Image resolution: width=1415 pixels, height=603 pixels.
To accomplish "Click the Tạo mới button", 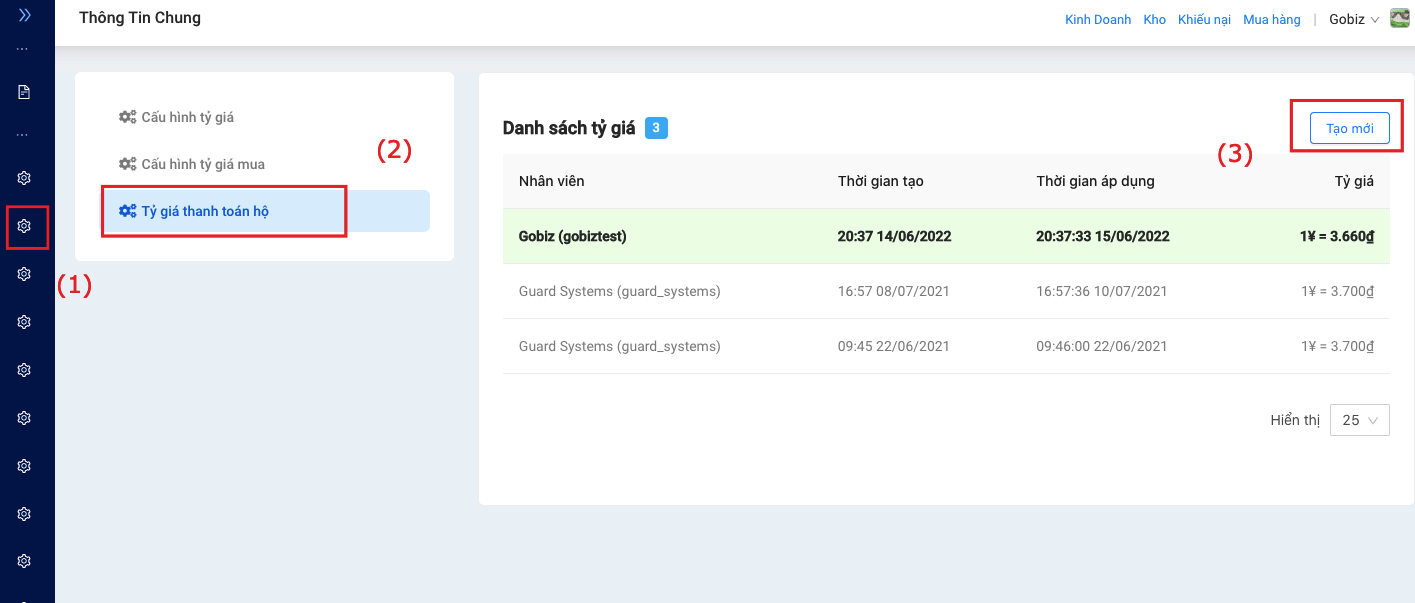I will point(1349,129).
